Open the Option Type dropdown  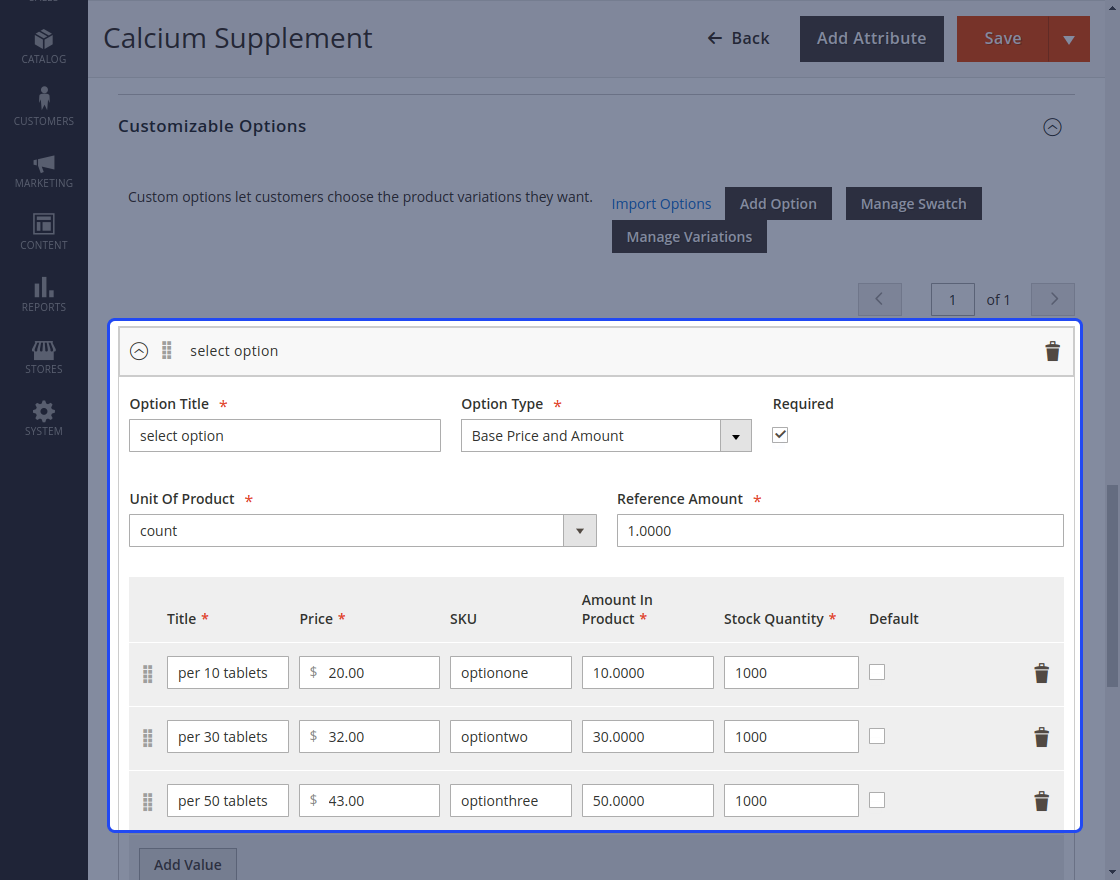click(x=606, y=436)
